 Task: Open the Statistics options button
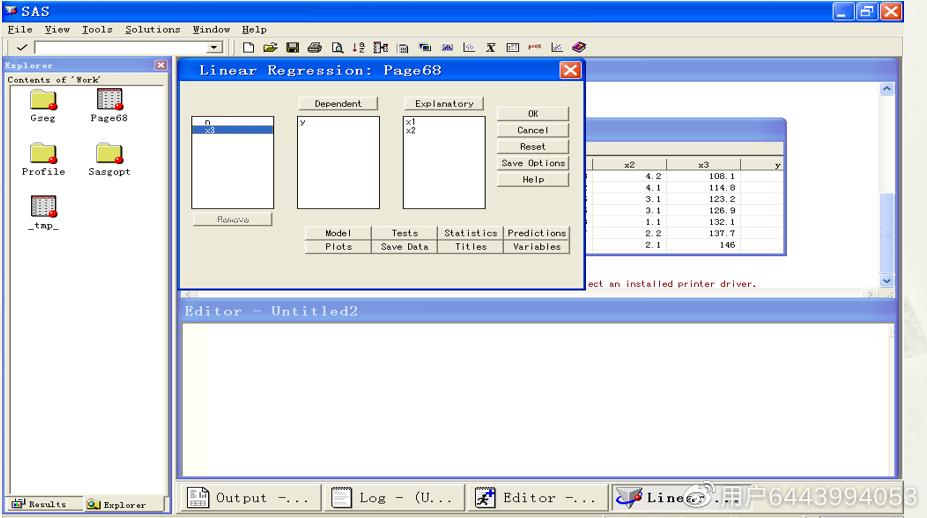[x=470, y=233]
